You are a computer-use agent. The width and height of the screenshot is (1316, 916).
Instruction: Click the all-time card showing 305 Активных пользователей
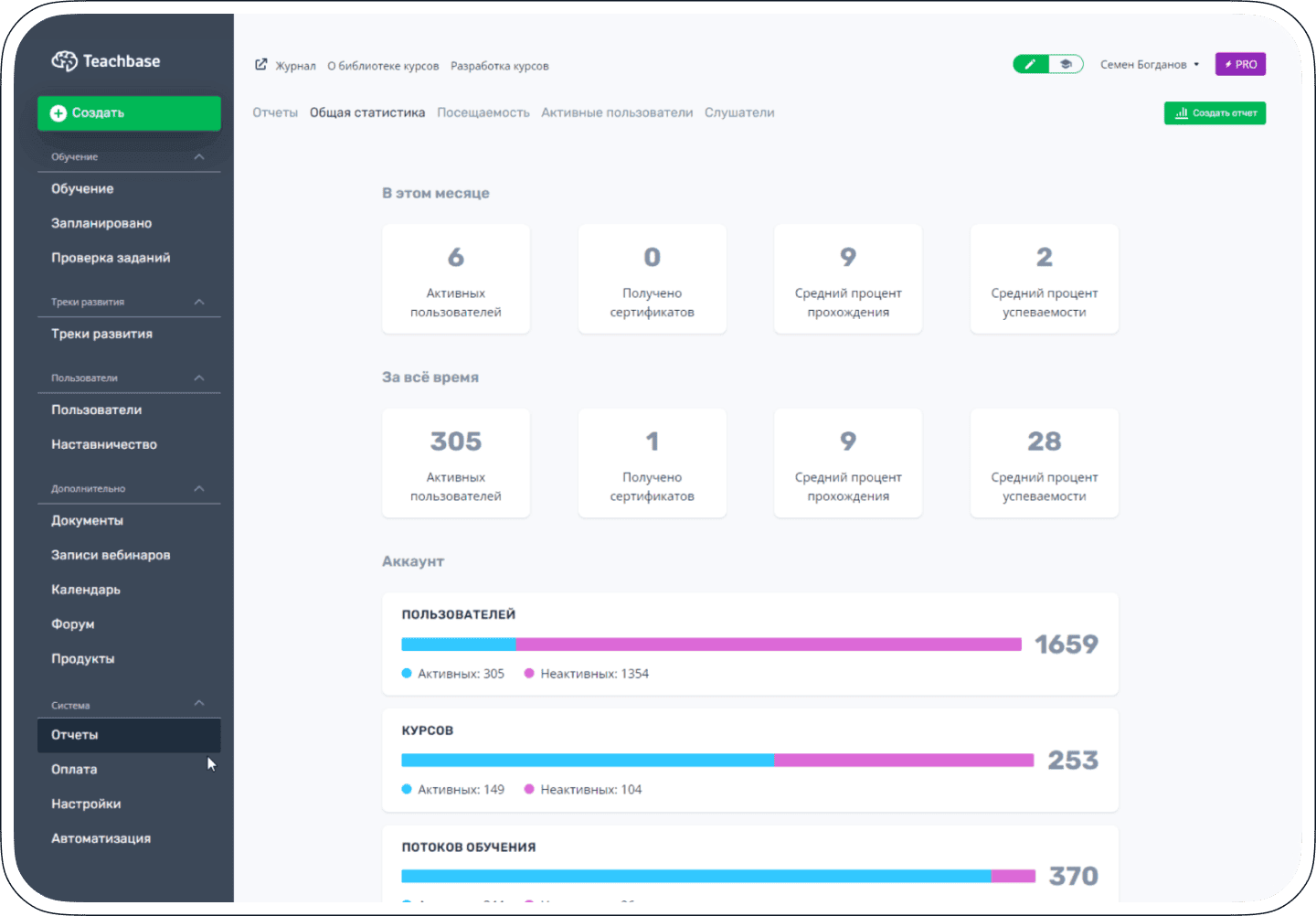456,463
